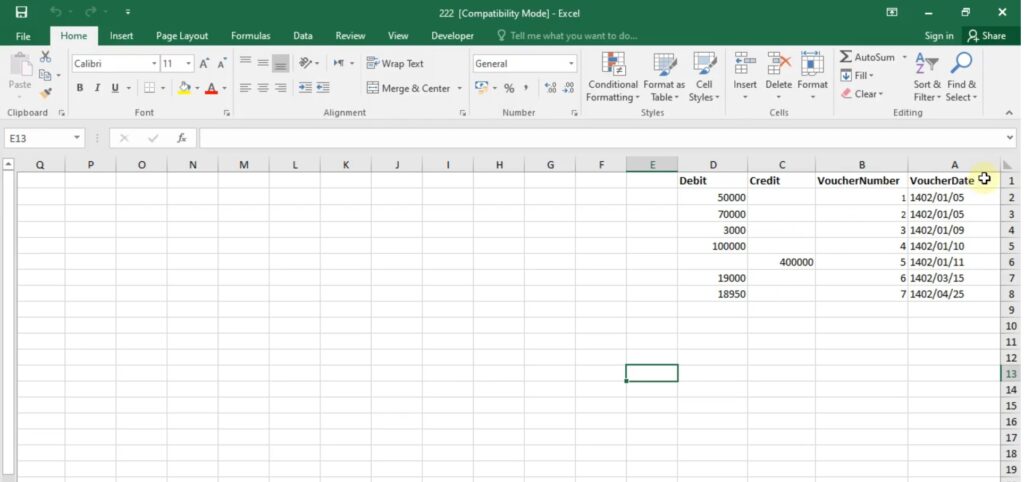The height and width of the screenshot is (482, 1024).
Task: Toggle Italic formatting
Action: tap(97, 88)
